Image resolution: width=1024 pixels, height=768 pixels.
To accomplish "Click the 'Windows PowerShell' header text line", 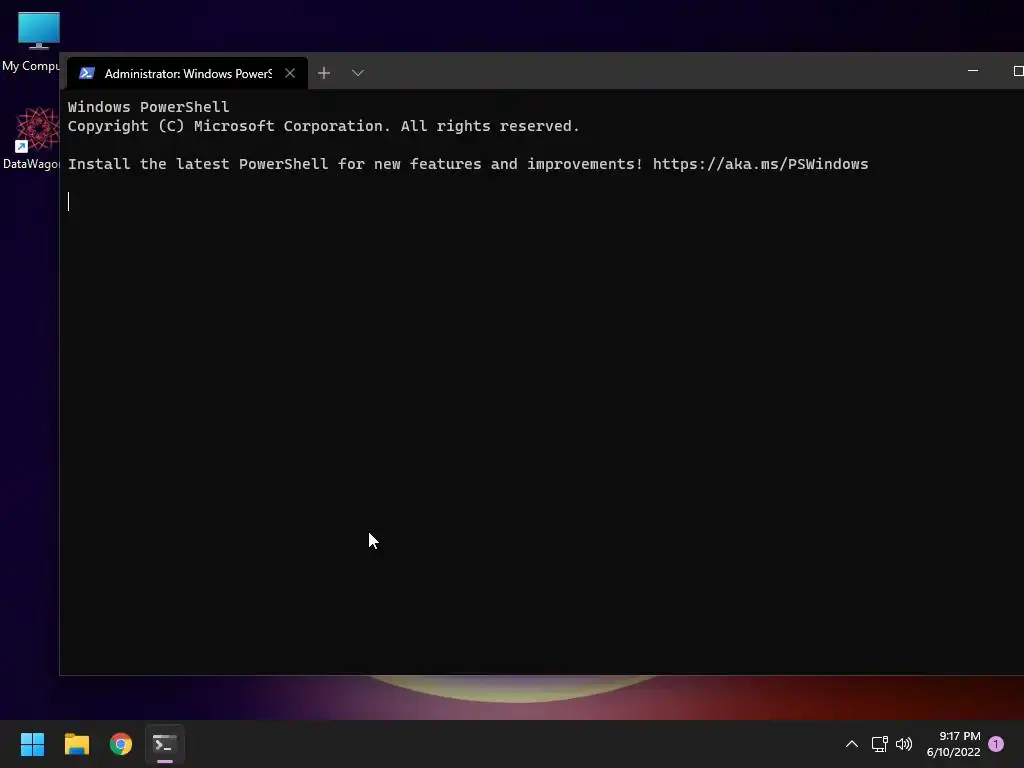I will click(x=148, y=107).
